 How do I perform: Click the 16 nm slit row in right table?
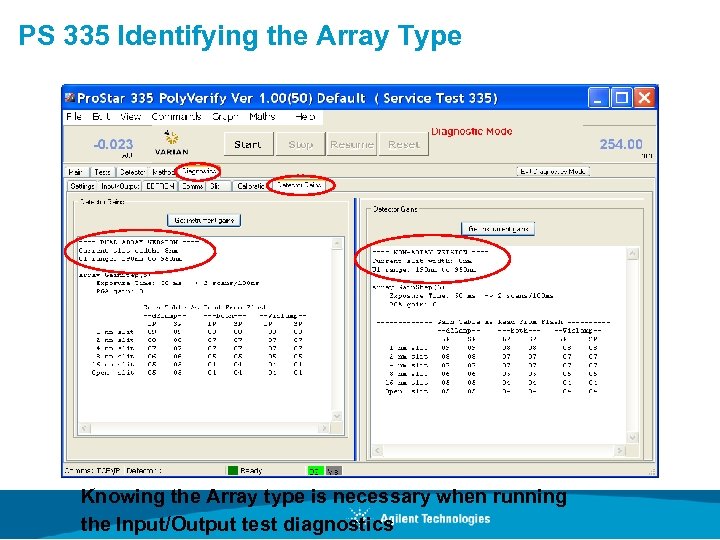pyautogui.click(x=493, y=382)
